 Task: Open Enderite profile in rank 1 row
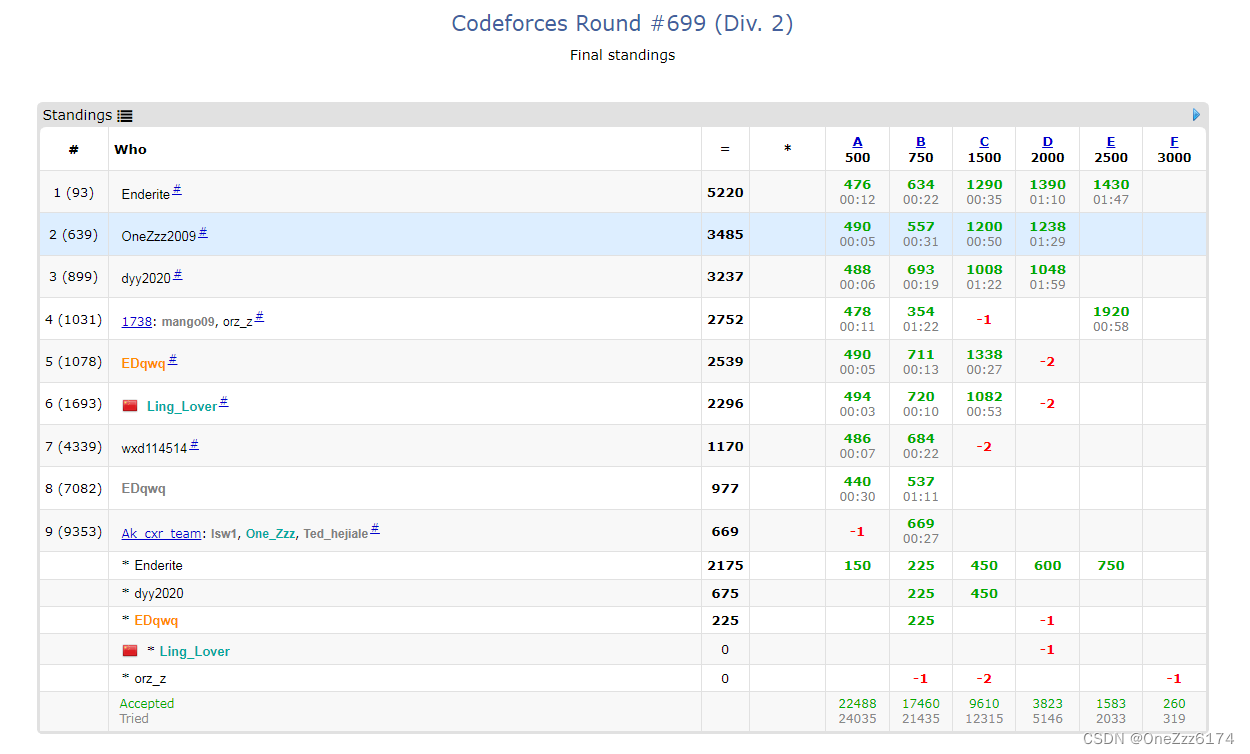146,194
